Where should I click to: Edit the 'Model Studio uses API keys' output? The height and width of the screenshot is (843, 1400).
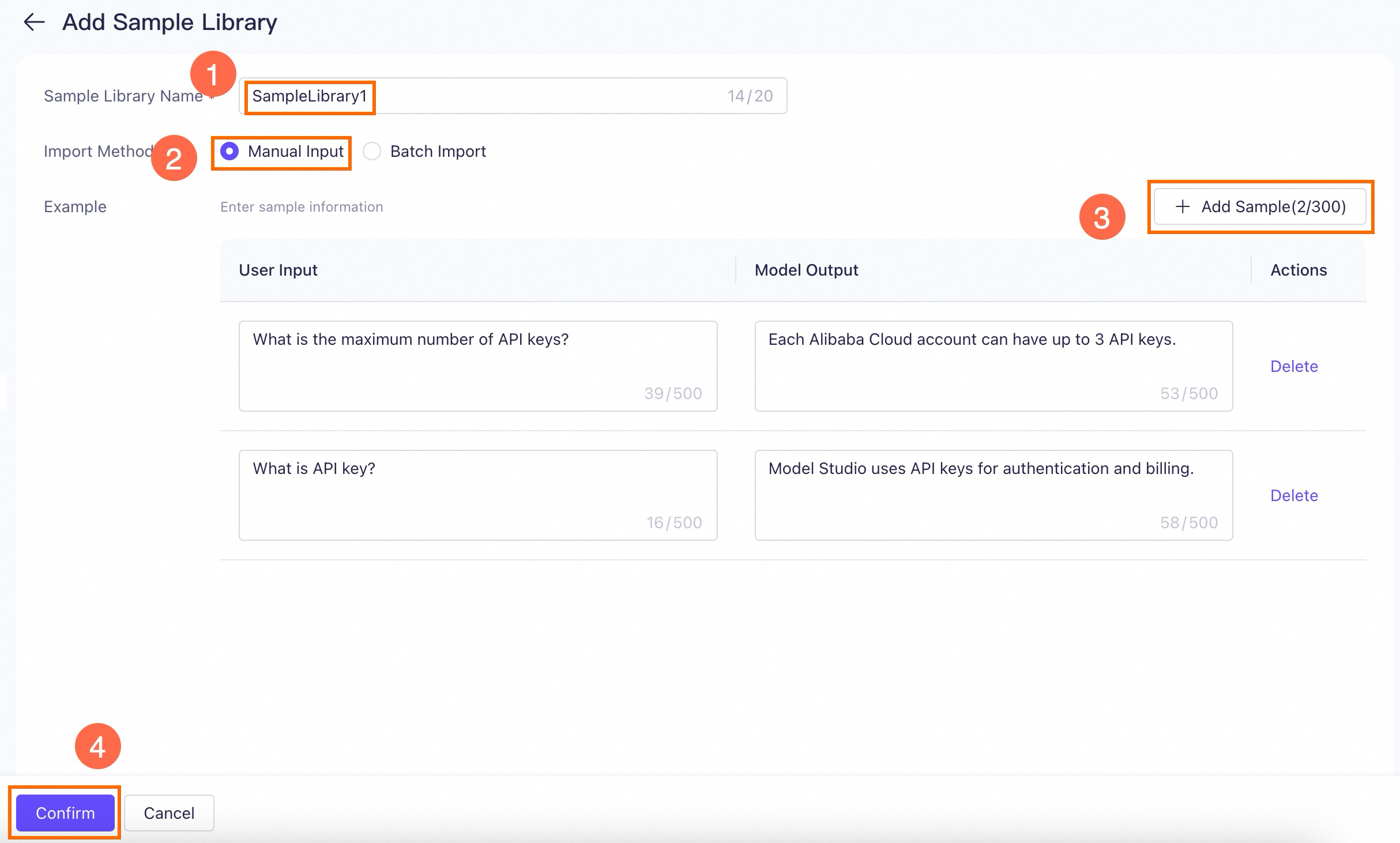coord(993,495)
